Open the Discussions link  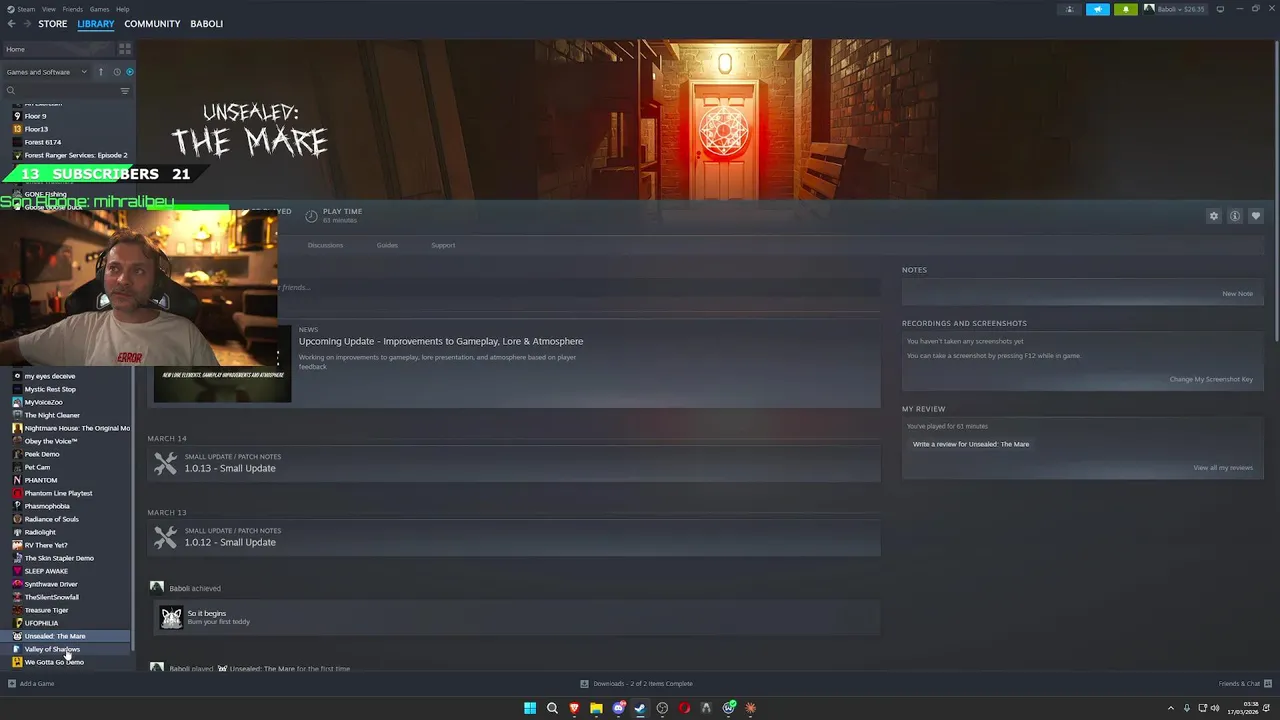[325, 245]
